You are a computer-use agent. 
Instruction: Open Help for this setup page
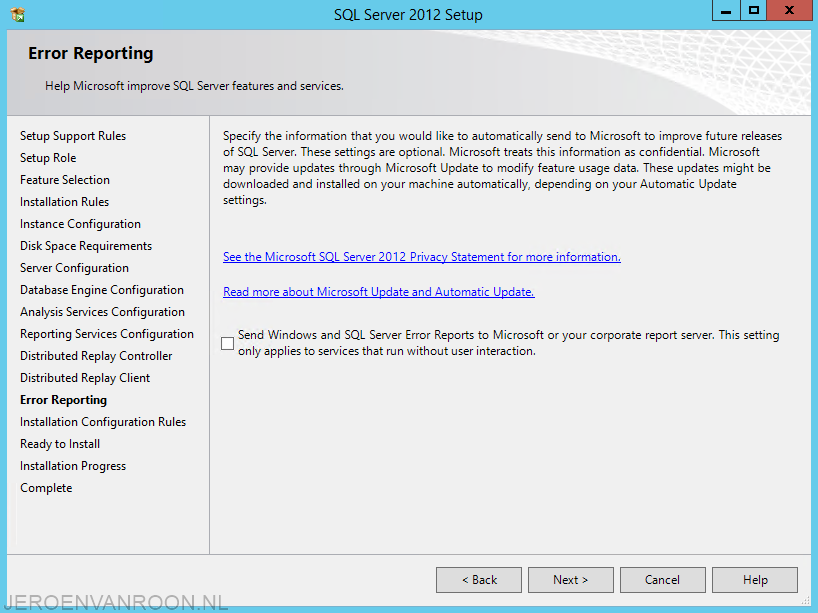755,580
